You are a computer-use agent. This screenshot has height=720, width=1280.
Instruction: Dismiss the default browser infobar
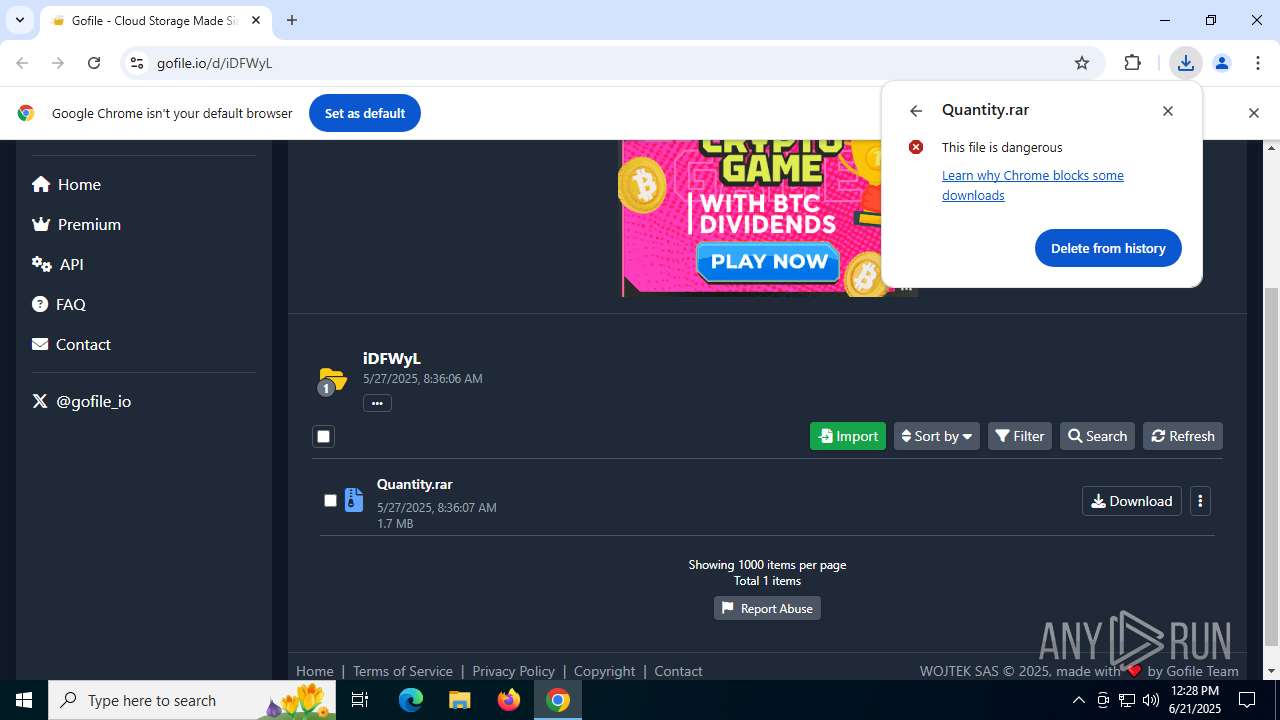(1253, 113)
